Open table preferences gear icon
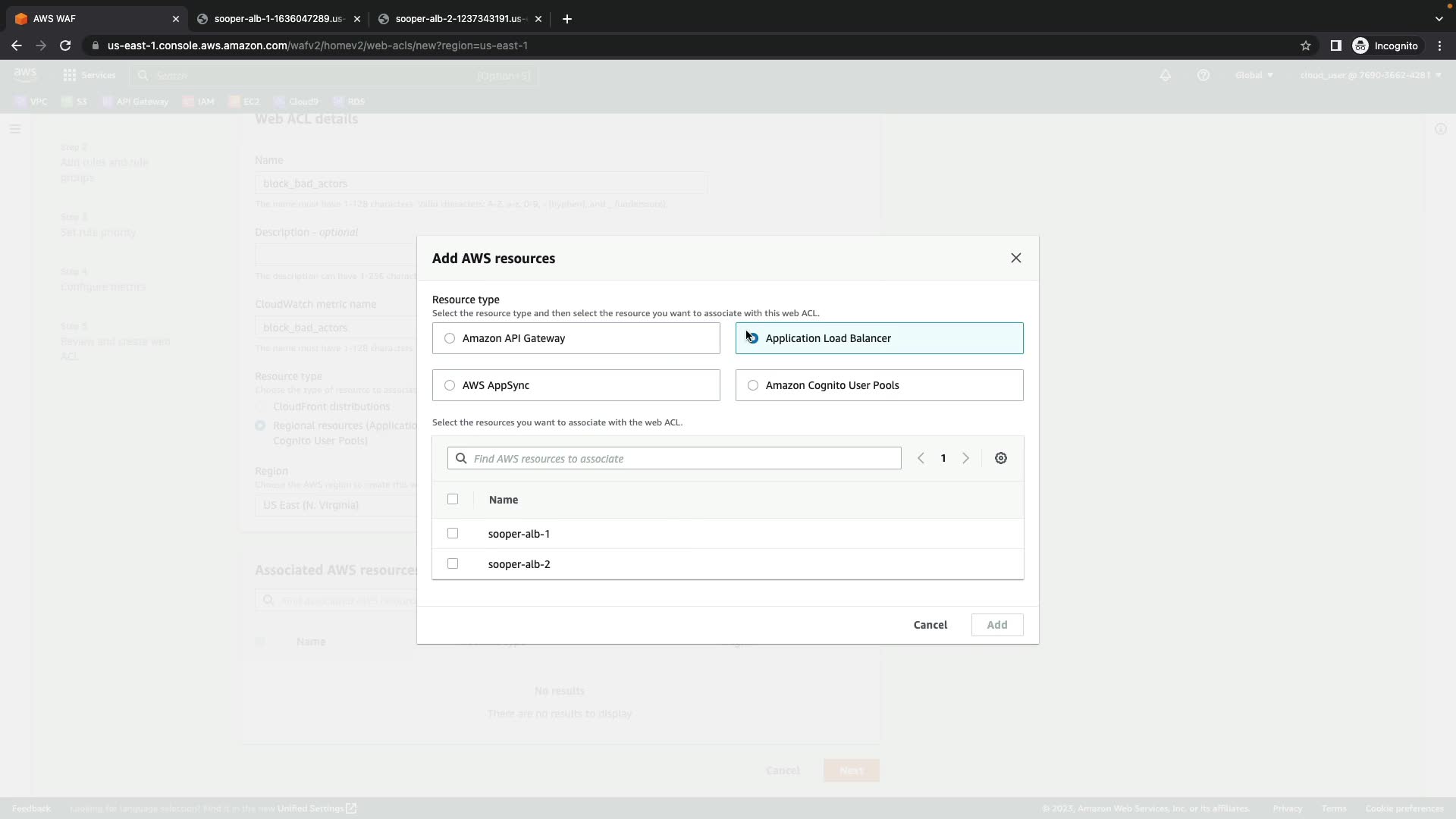This screenshot has width=1456, height=819. pyautogui.click(x=1000, y=458)
